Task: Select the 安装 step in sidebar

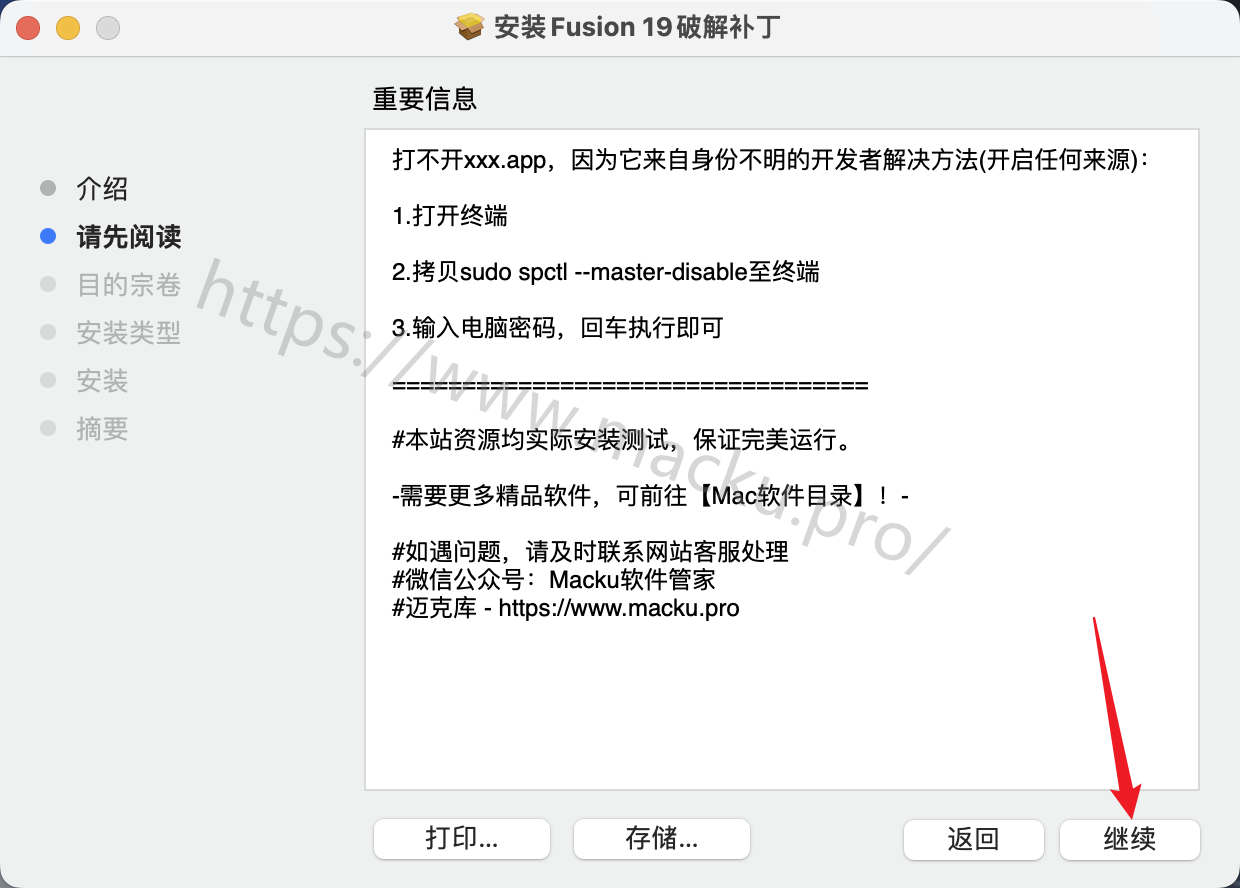Action: pos(103,381)
